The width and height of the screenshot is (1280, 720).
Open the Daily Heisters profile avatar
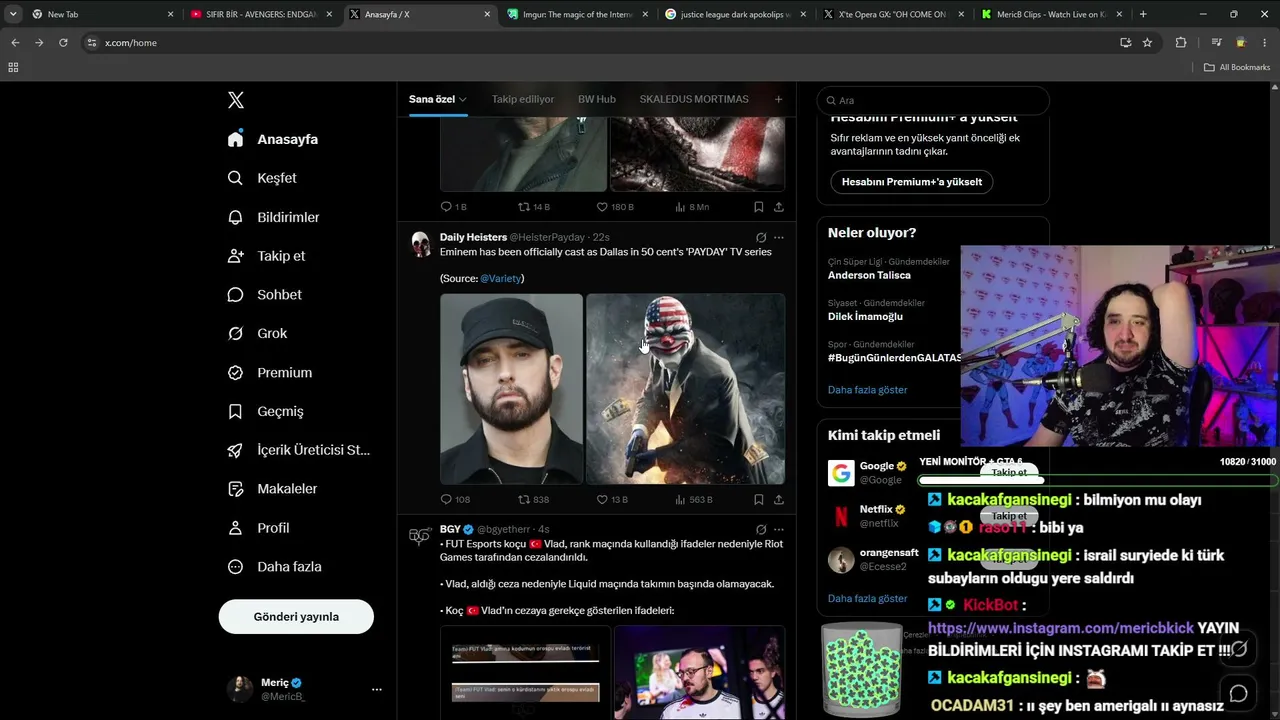click(421, 245)
